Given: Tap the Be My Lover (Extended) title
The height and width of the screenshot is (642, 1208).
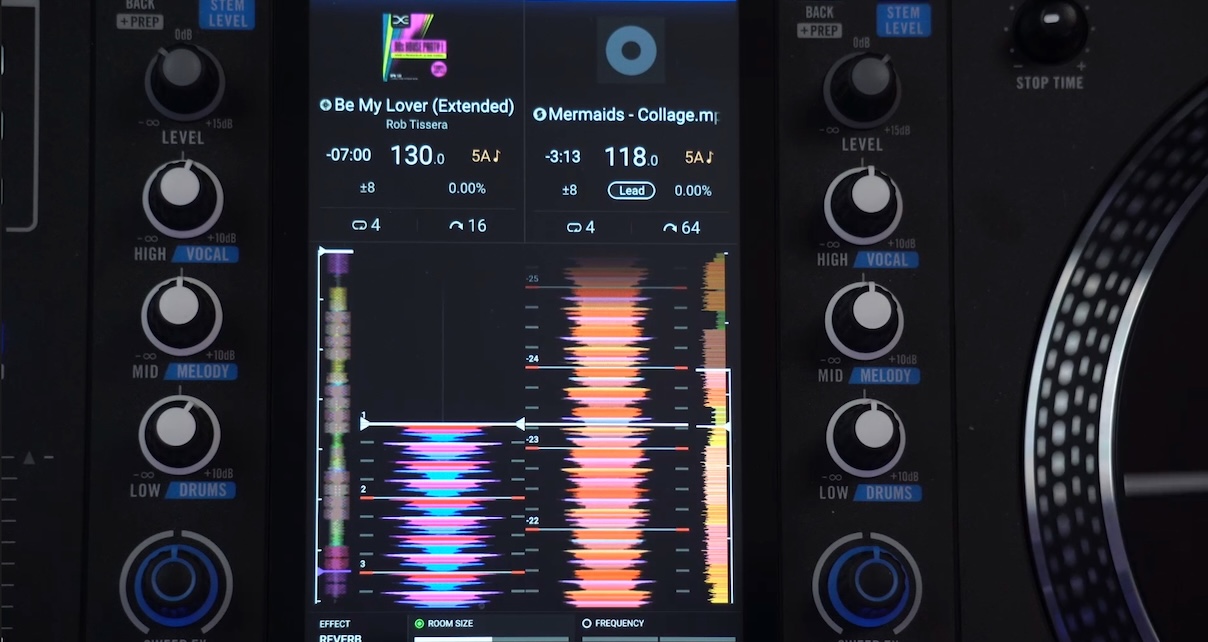Looking at the screenshot, I should [x=424, y=105].
